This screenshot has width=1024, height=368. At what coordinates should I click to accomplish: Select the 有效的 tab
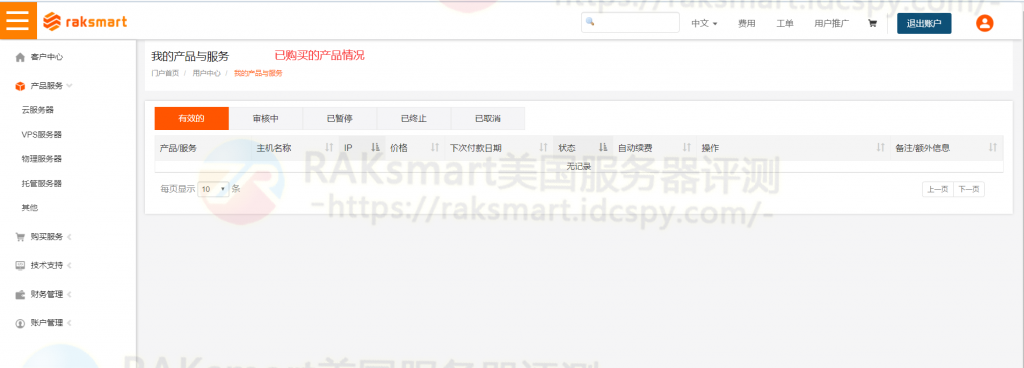(x=191, y=119)
